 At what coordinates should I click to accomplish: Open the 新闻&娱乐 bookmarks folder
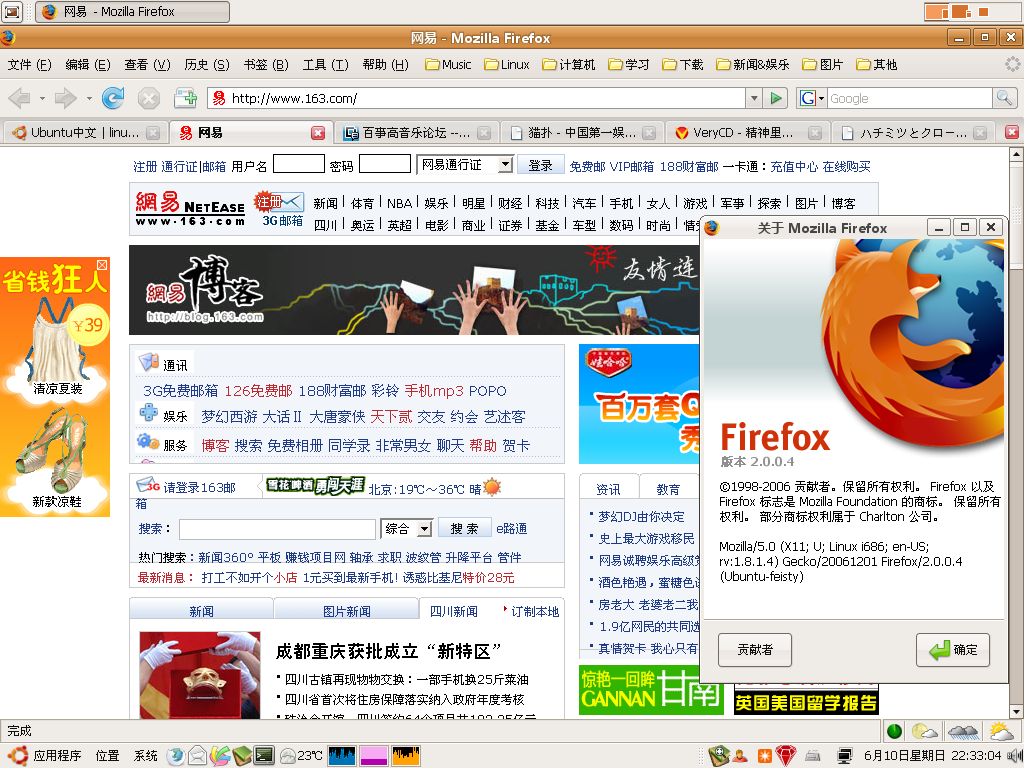pyautogui.click(x=752, y=65)
